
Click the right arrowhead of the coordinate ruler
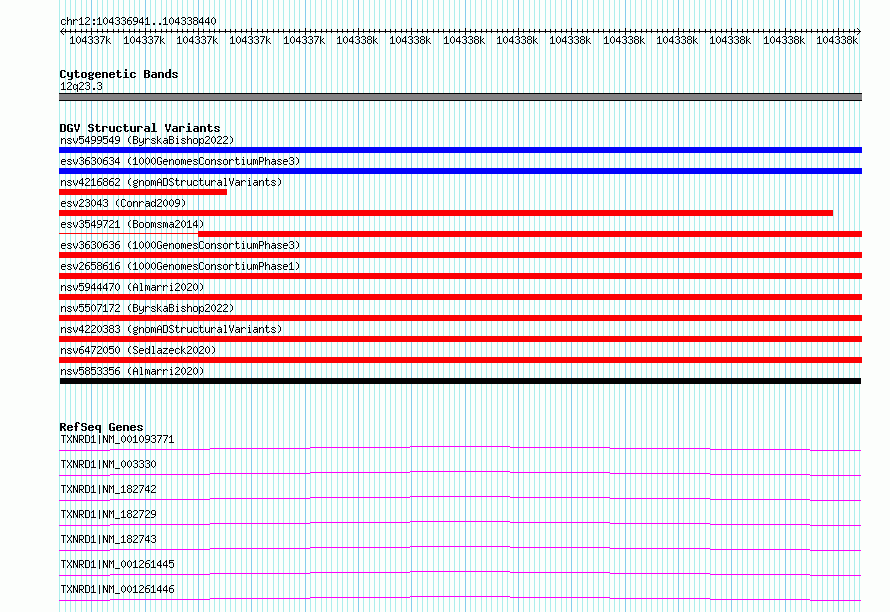click(859, 31)
